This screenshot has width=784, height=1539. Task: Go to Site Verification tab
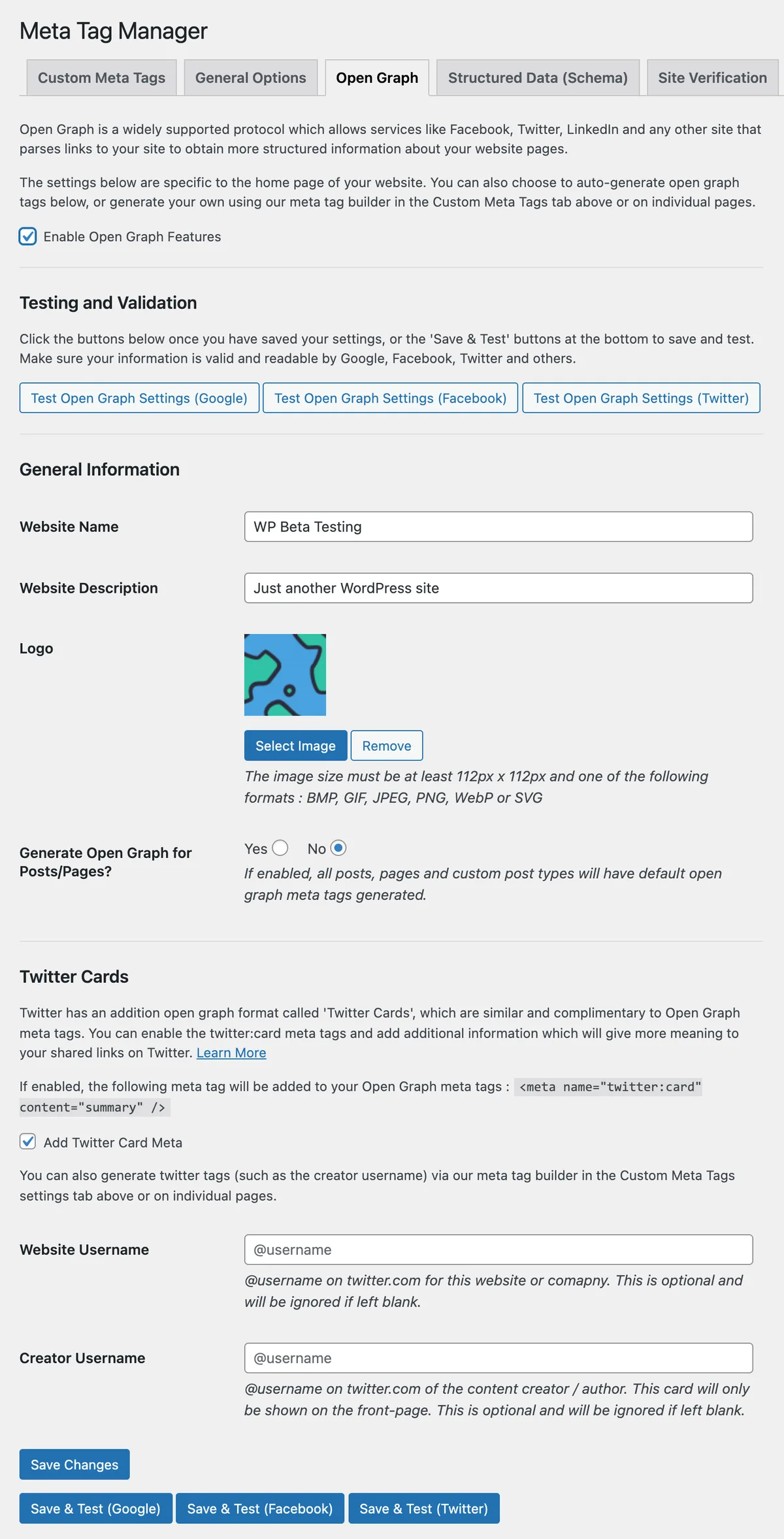[712, 78]
